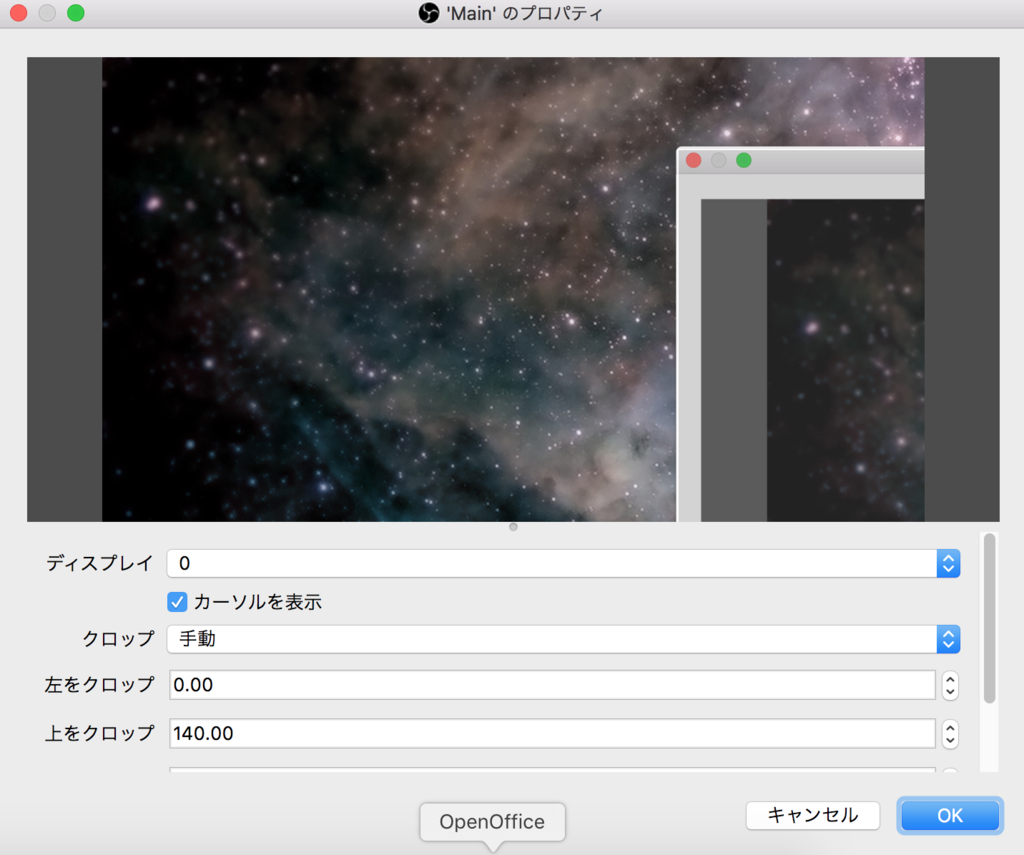This screenshot has height=855, width=1024.
Task: Click the 左をクロップ label text
Action: (x=99, y=685)
